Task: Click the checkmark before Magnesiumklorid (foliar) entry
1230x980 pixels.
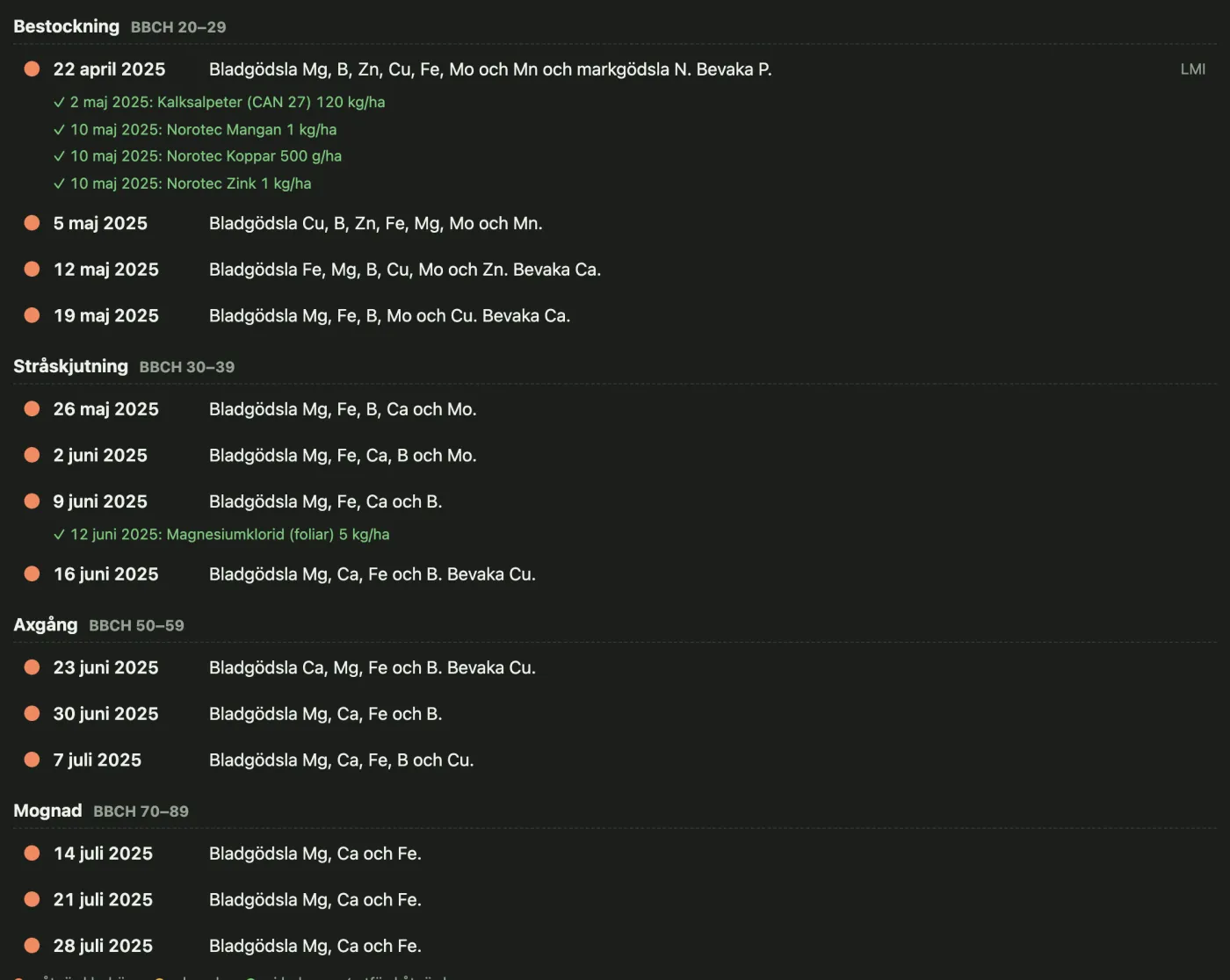Action: click(59, 534)
